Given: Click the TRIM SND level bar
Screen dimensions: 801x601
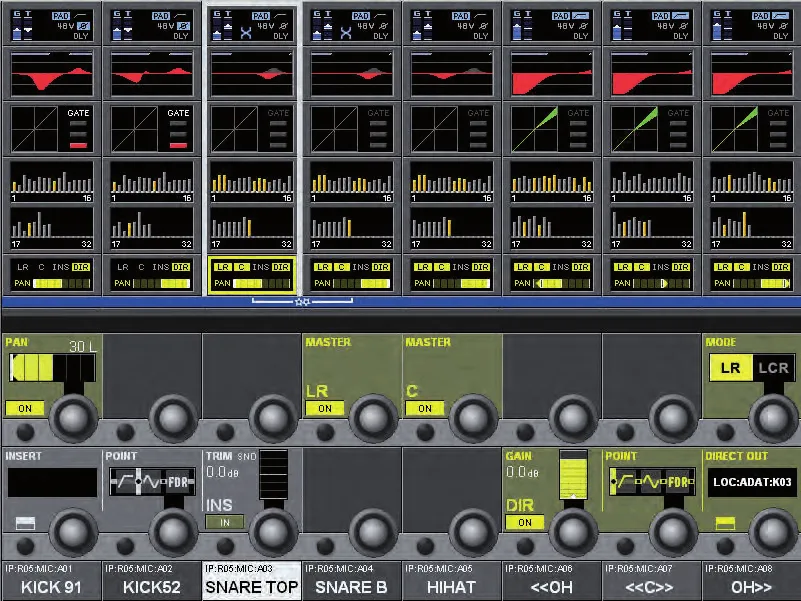Looking at the screenshot, I should 273,474.
